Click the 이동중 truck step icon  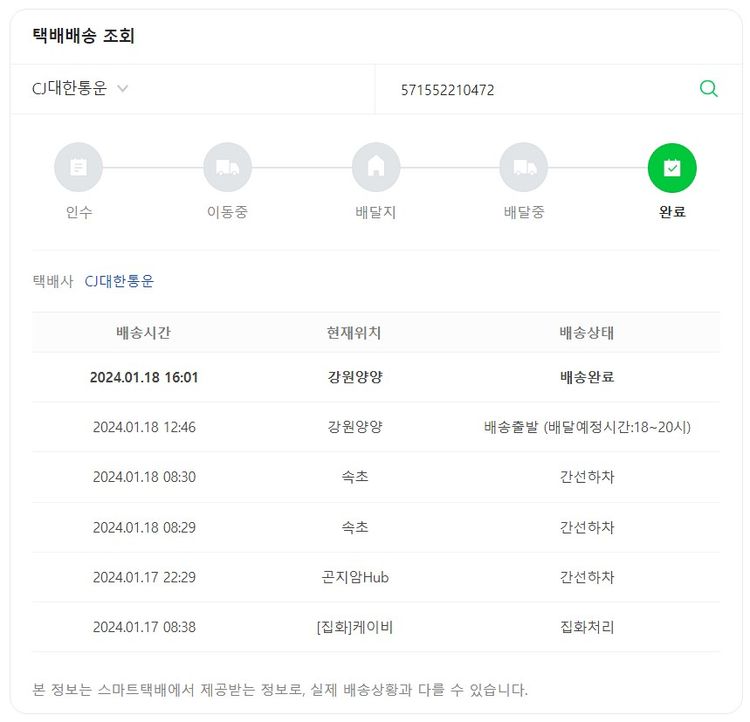[227, 167]
